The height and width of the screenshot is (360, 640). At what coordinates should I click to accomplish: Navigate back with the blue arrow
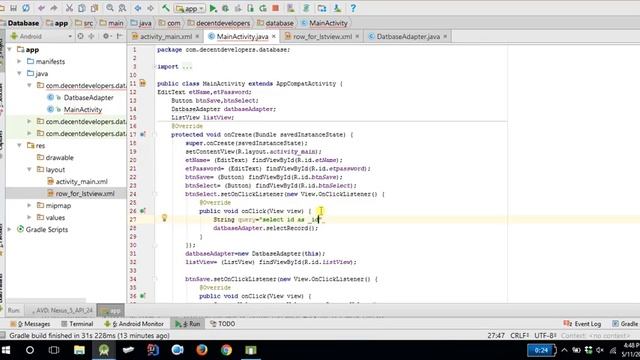pyautogui.click(x=138, y=8)
